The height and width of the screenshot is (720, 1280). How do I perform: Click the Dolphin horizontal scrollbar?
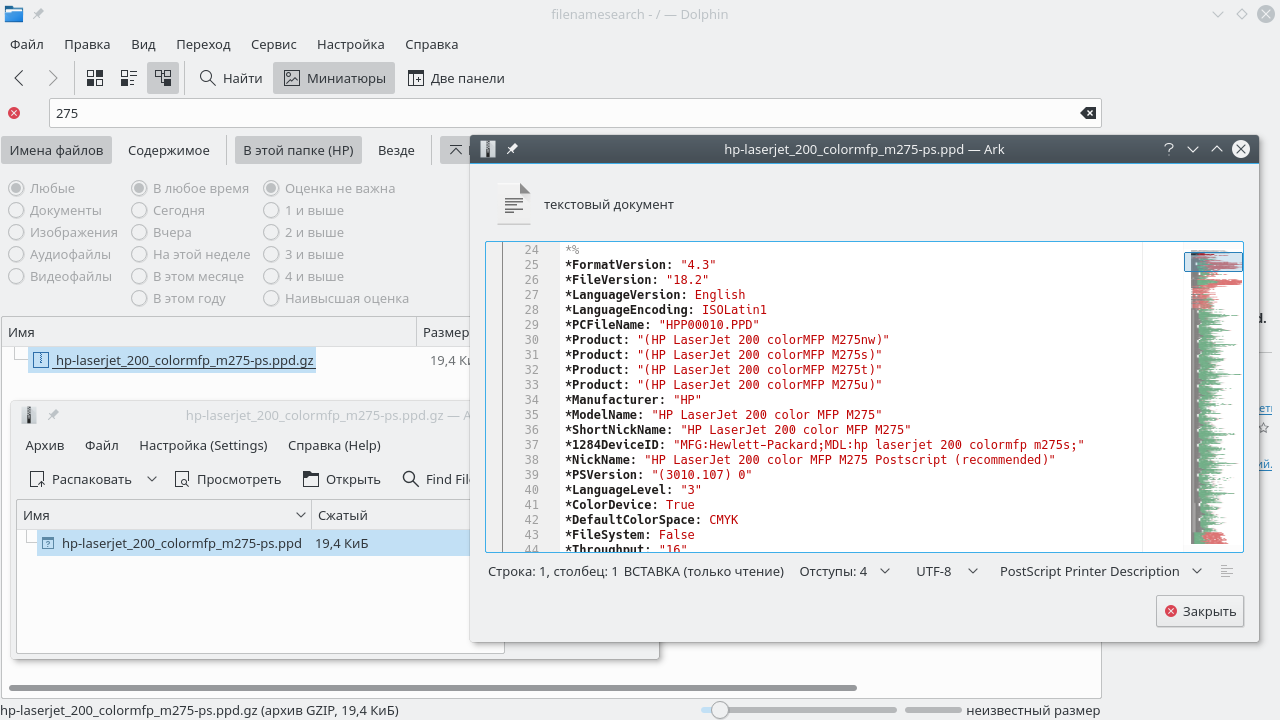pos(433,688)
